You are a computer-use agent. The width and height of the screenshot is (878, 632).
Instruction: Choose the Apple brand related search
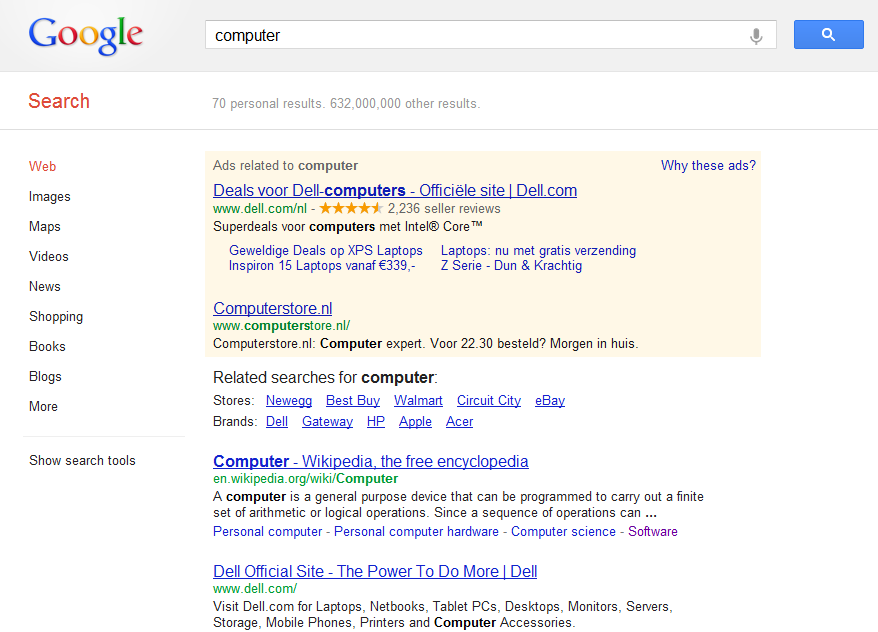coord(415,422)
